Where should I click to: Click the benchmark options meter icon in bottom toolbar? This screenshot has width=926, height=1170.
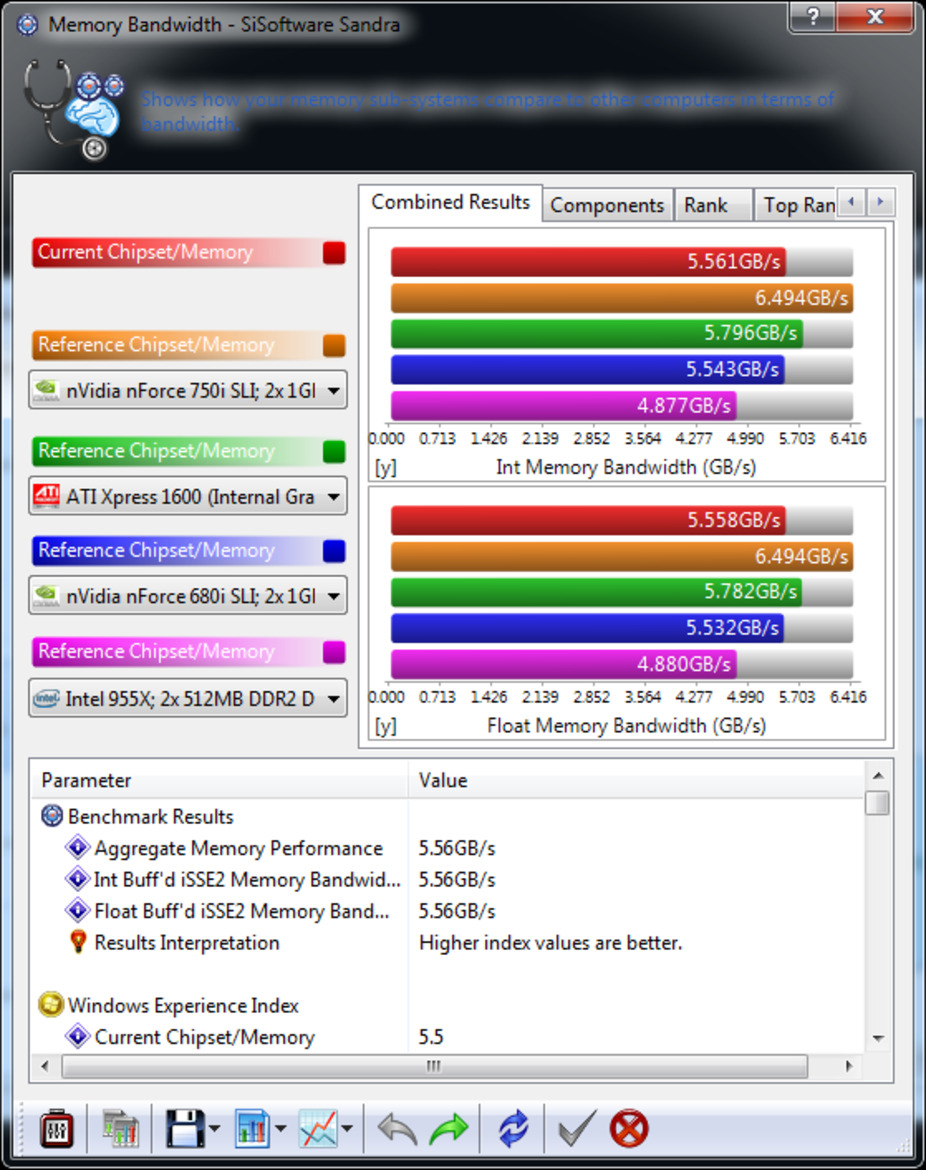tap(56, 1128)
